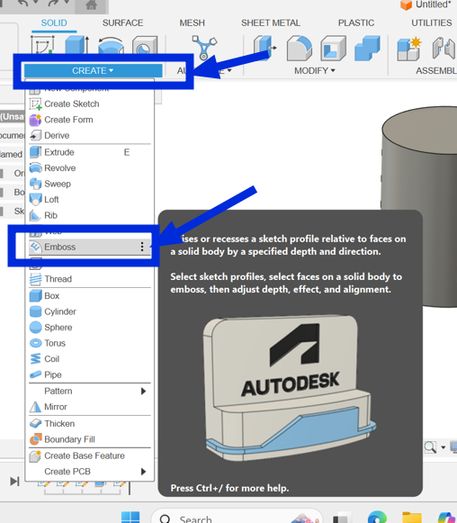
Task: Open the ASSEMBLE panel menu
Action: pyautogui.click(x=436, y=71)
